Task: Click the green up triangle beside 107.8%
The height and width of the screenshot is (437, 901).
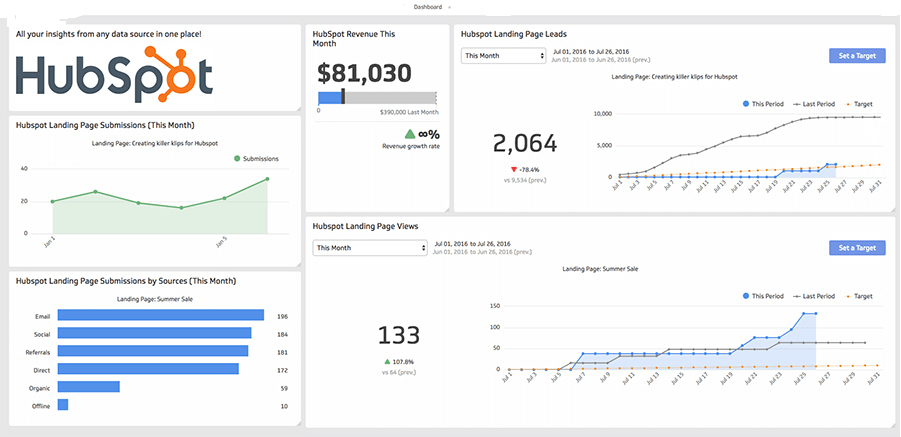Action: pyautogui.click(x=387, y=362)
